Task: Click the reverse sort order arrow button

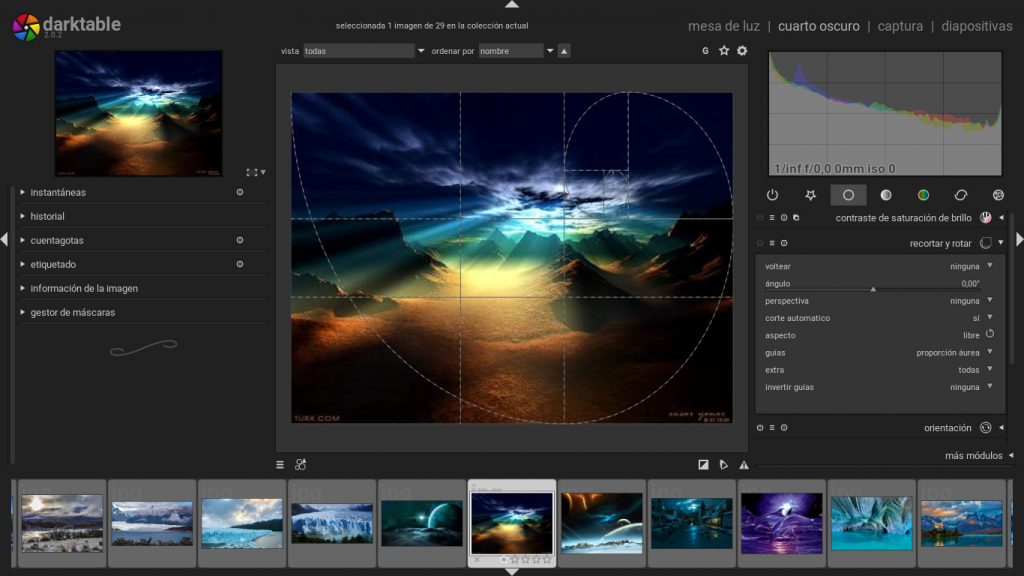Action: [564, 50]
